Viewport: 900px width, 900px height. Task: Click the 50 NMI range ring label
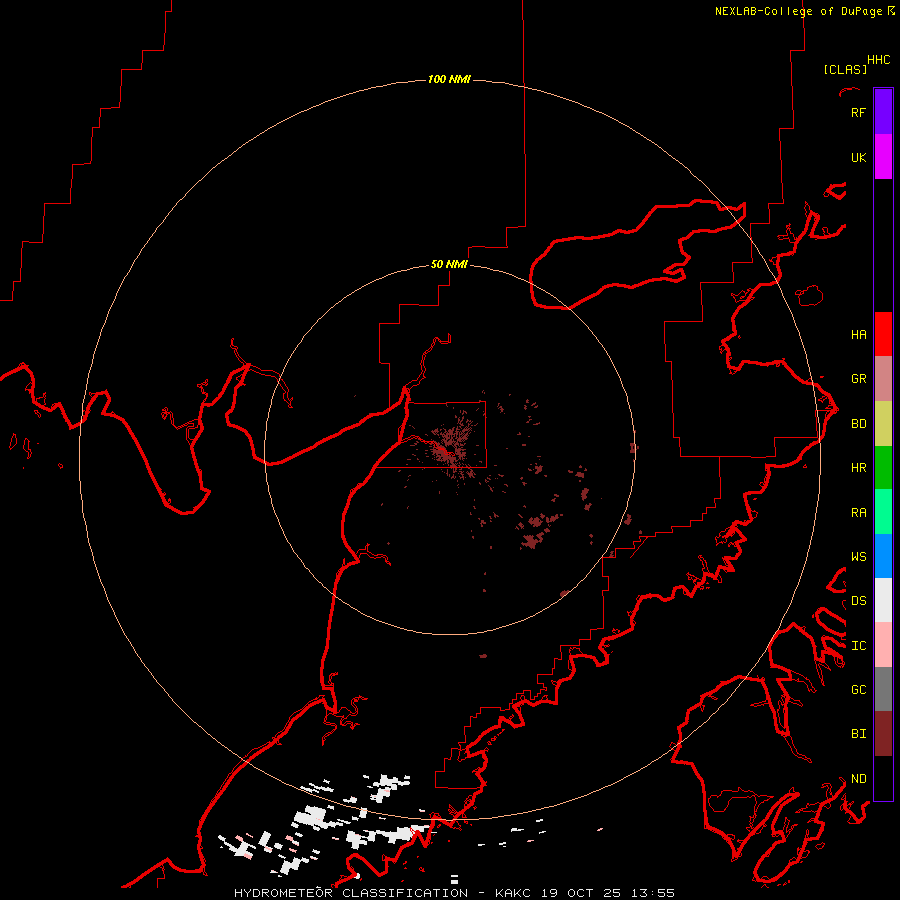tap(449, 264)
